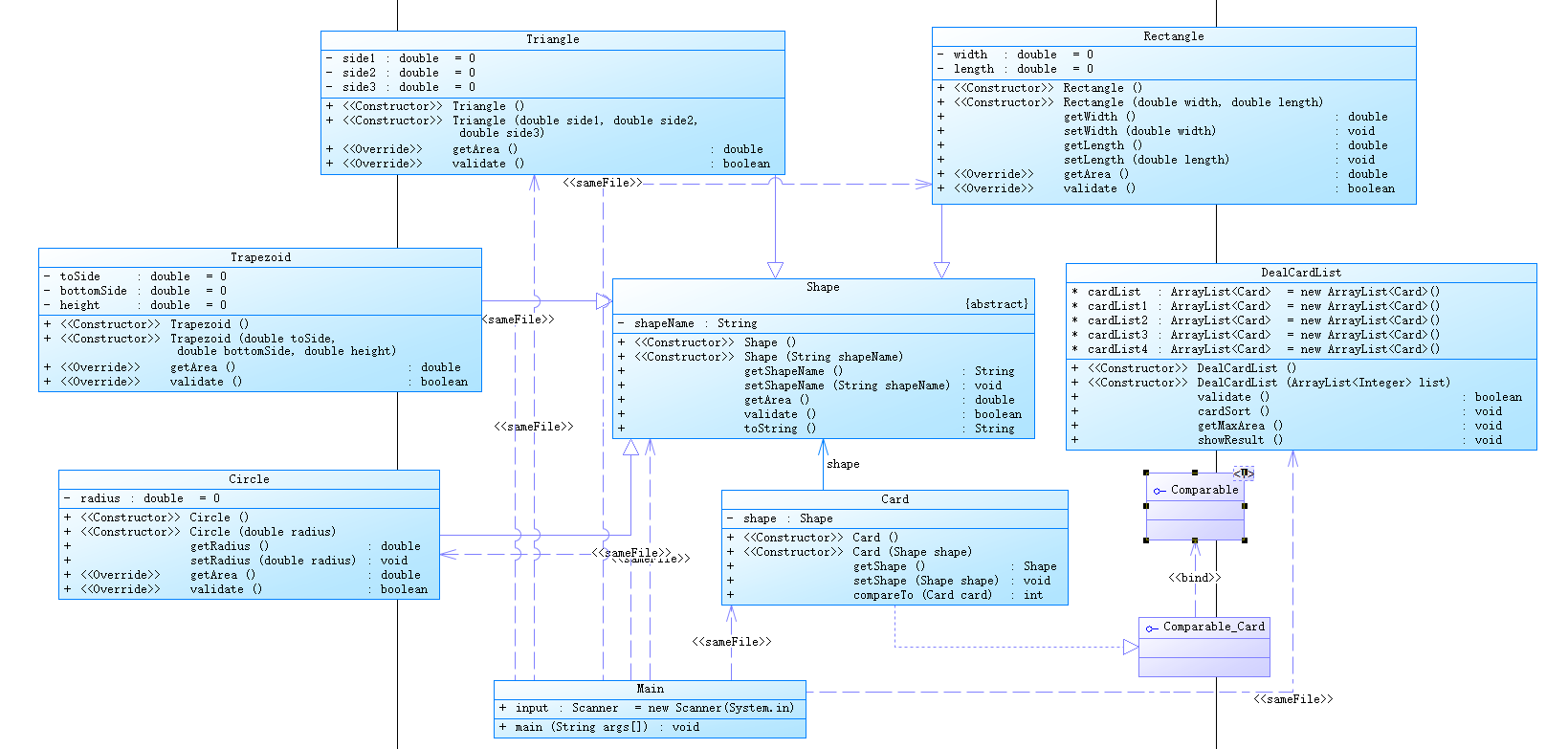Click the shape association role label
Screen dimensions: 1568x749
pyautogui.click(x=843, y=464)
